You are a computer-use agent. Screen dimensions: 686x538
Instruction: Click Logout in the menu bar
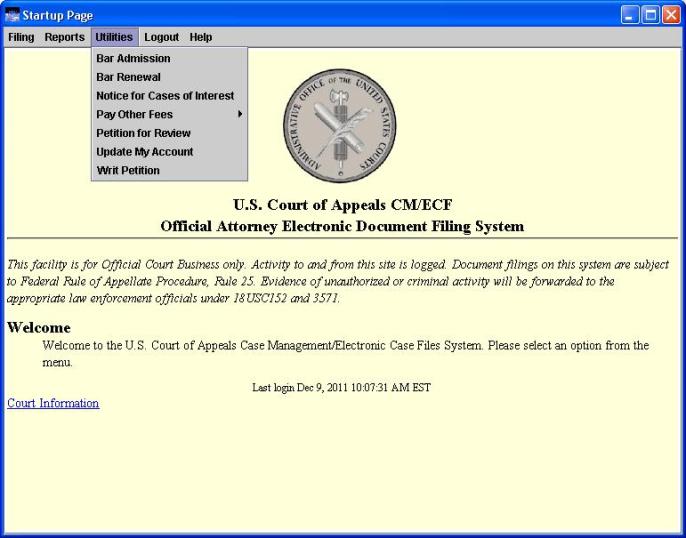[161, 37]
